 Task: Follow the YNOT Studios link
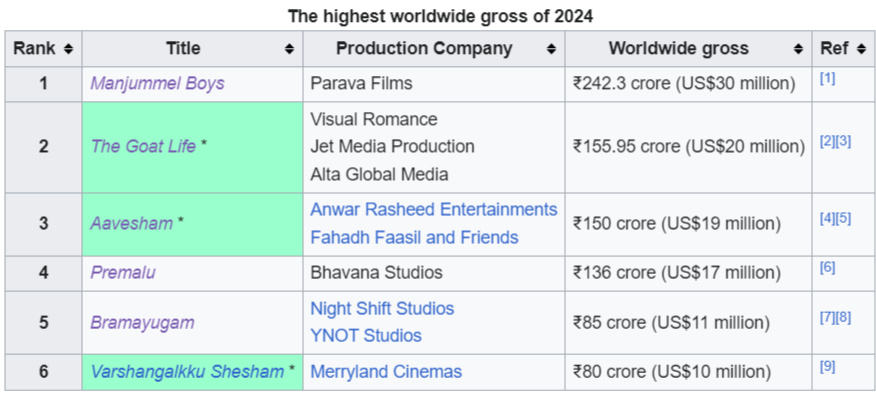(x=366, y=336)
